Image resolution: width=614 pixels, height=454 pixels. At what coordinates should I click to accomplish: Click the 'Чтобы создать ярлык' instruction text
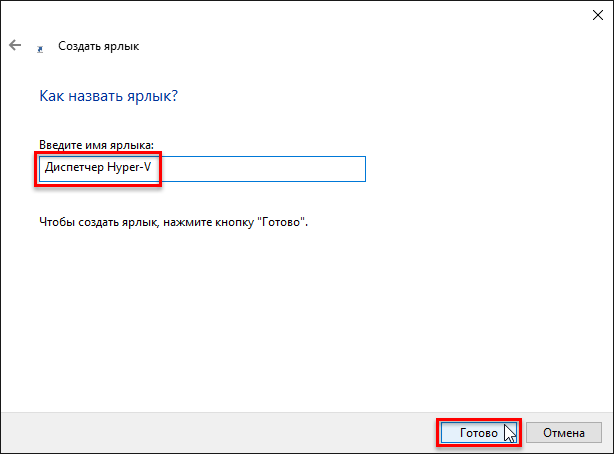point(173,222)
